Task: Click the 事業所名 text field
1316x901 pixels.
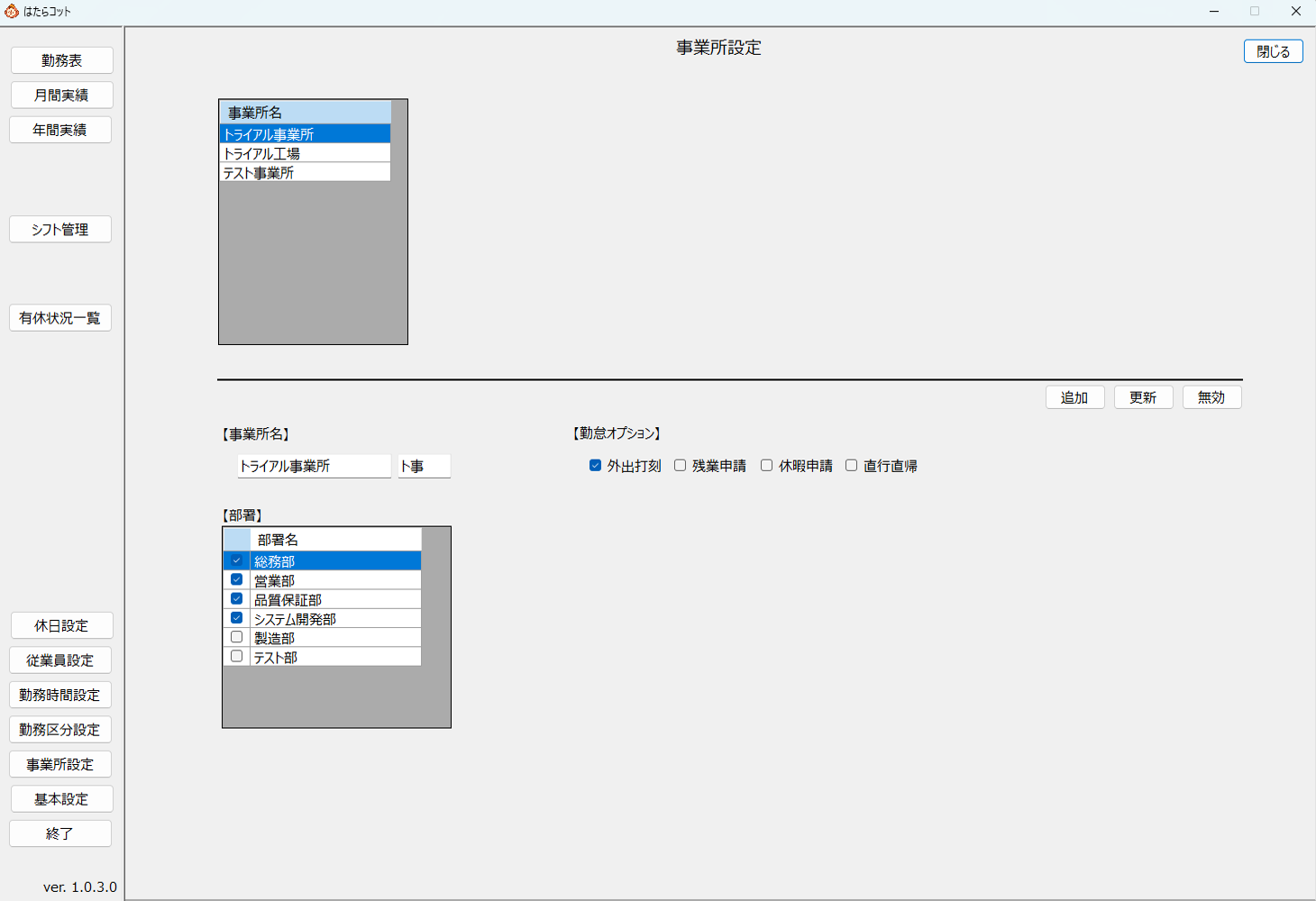Action: click(314, 466)
